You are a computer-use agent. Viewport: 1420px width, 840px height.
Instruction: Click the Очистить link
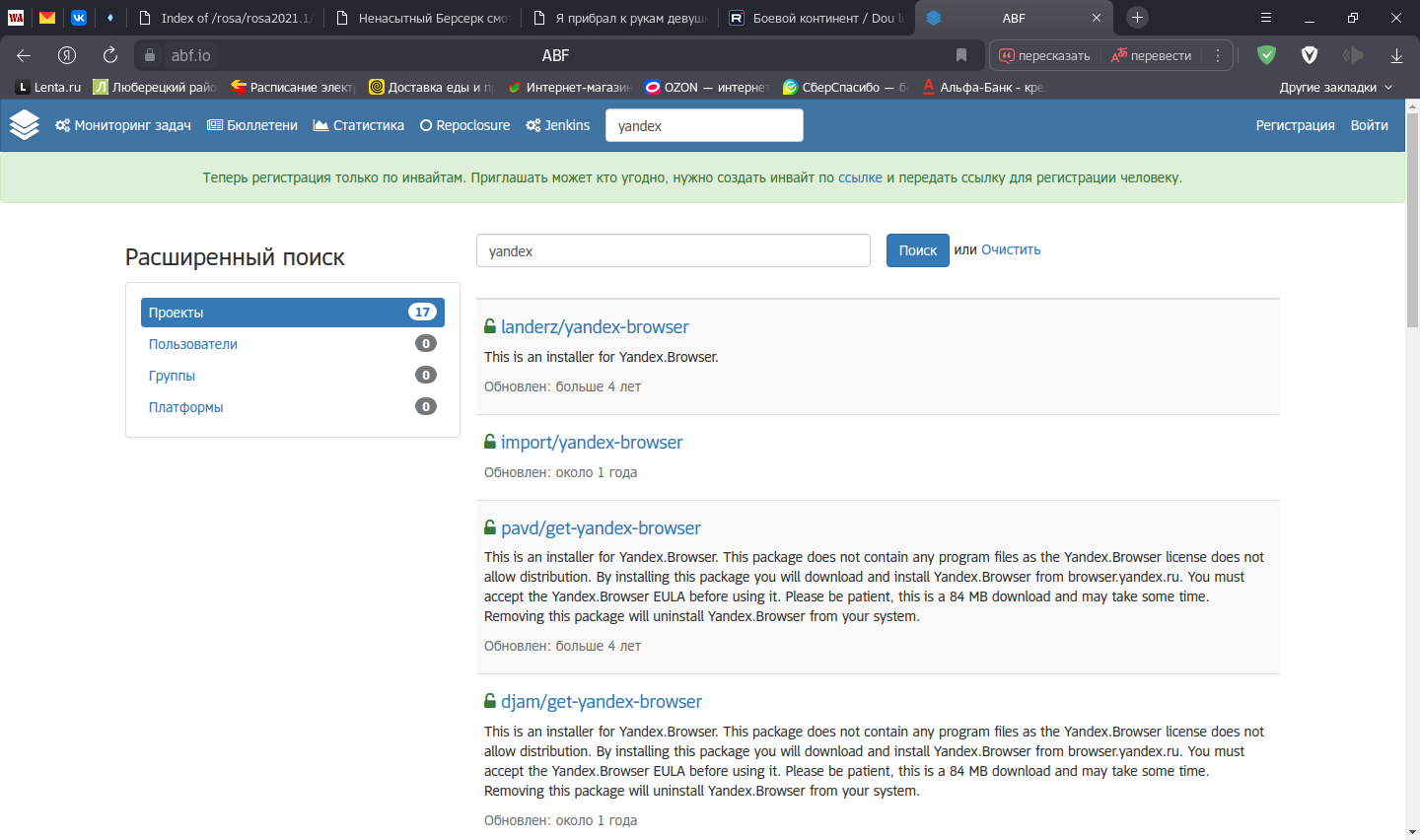(1011, 249)
